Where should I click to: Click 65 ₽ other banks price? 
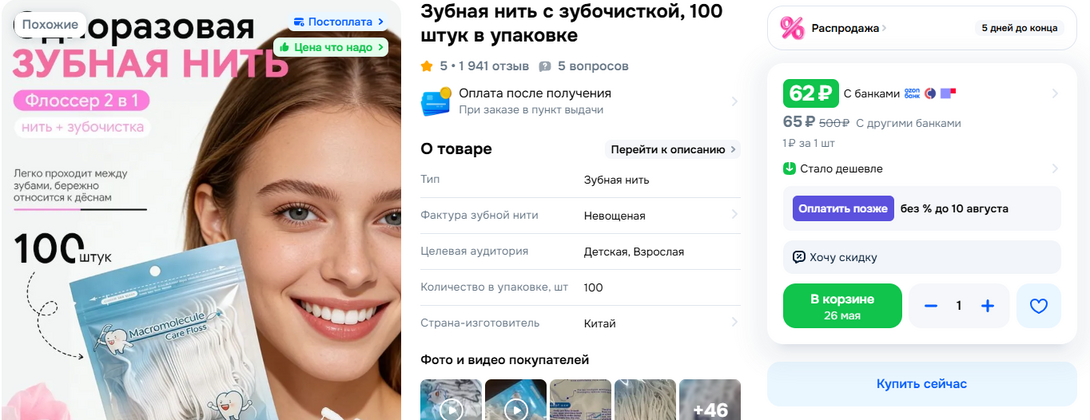799,122
